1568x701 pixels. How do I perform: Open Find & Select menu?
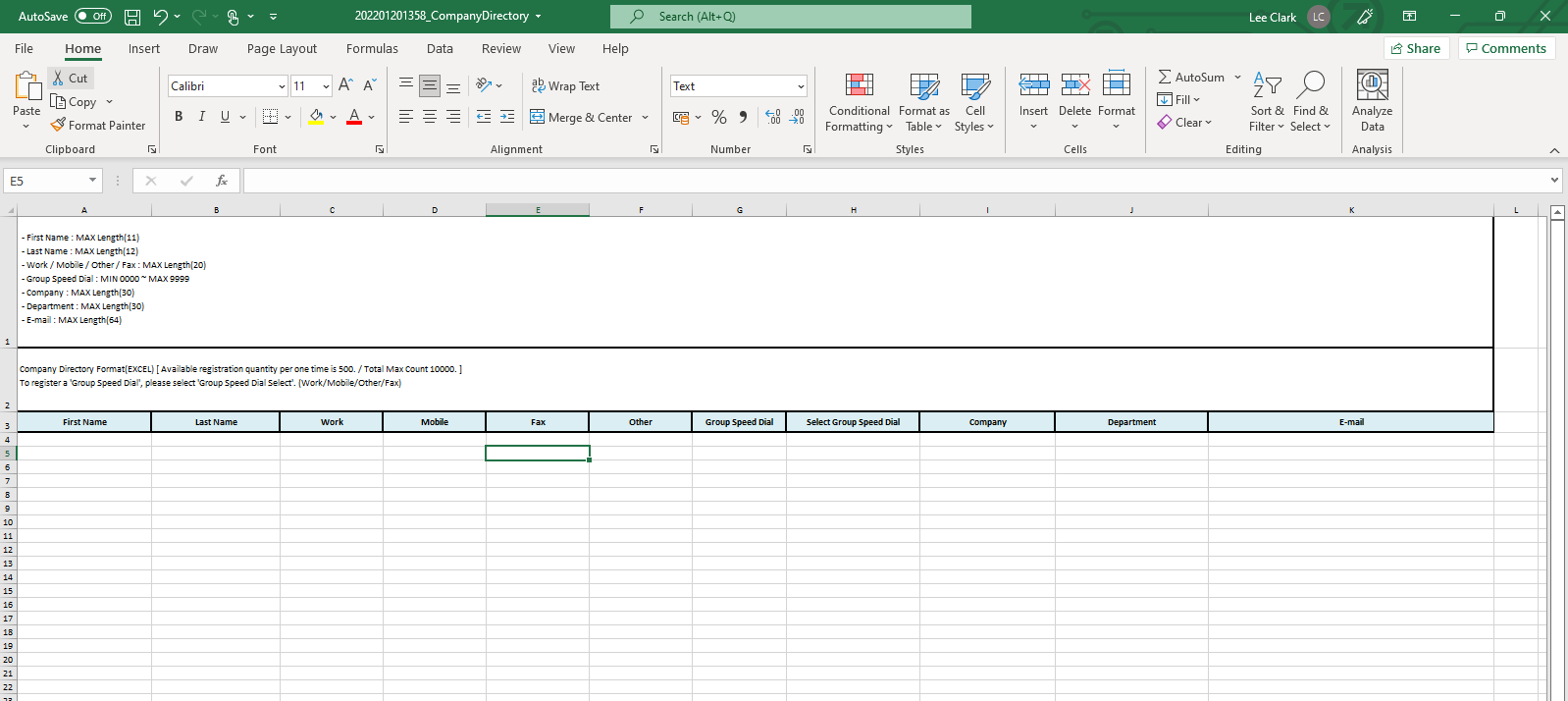pyautogui.click(x=1310, y=102)
